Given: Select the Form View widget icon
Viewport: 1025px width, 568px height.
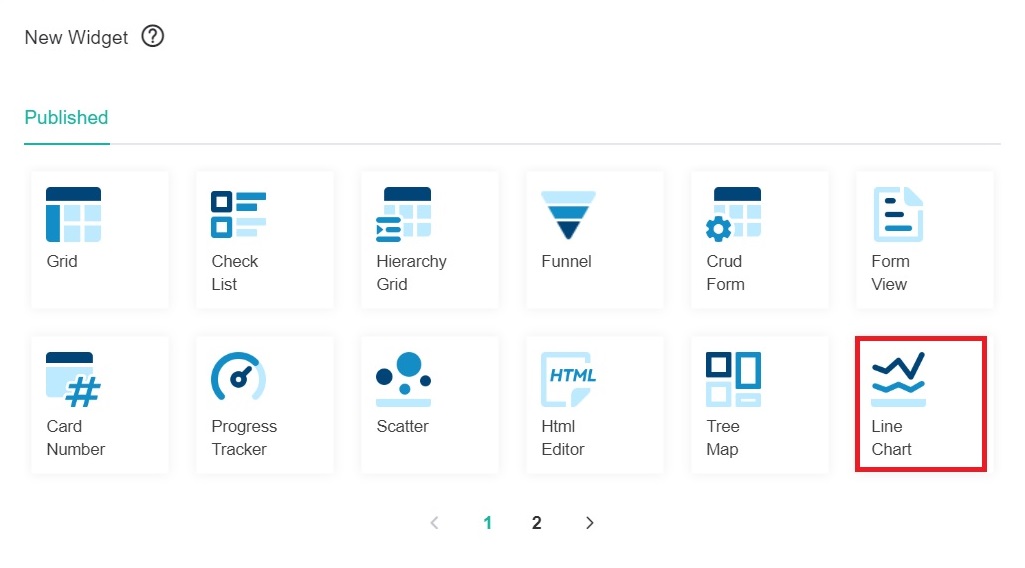Looking at the screenshot, I should (897, 215).
